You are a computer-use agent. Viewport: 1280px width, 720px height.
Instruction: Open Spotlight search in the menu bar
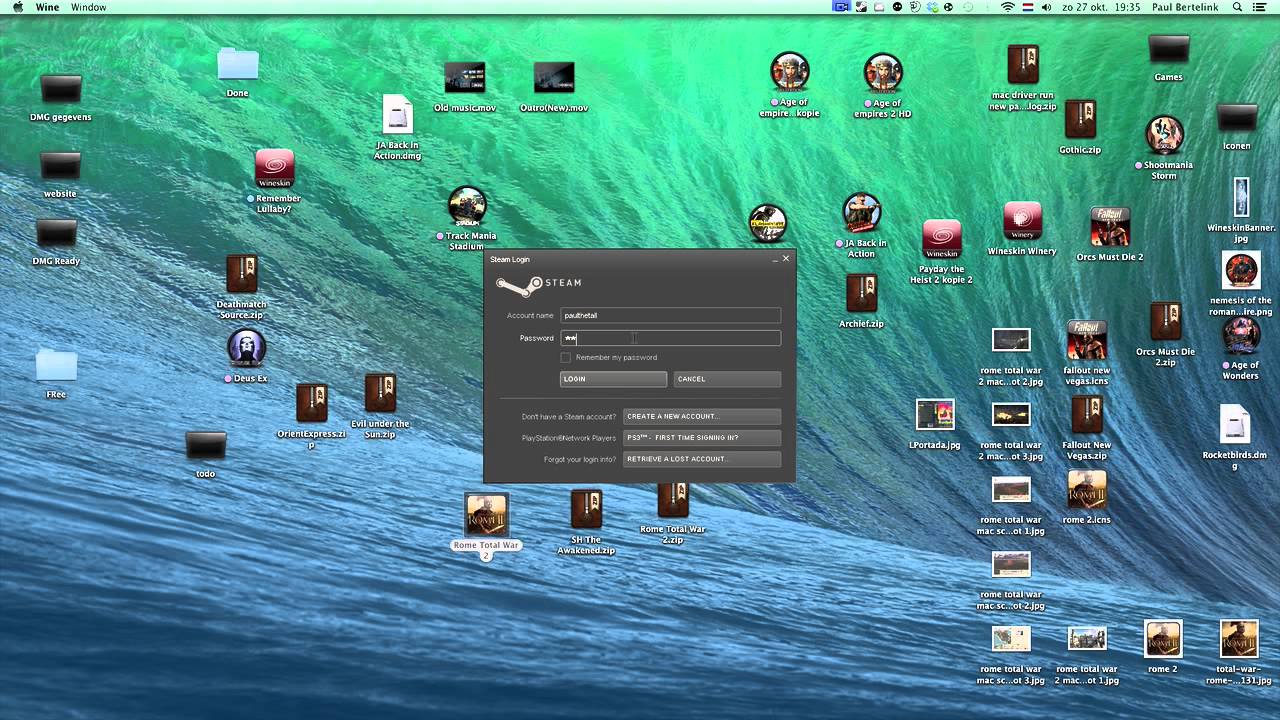point(1237,7)
